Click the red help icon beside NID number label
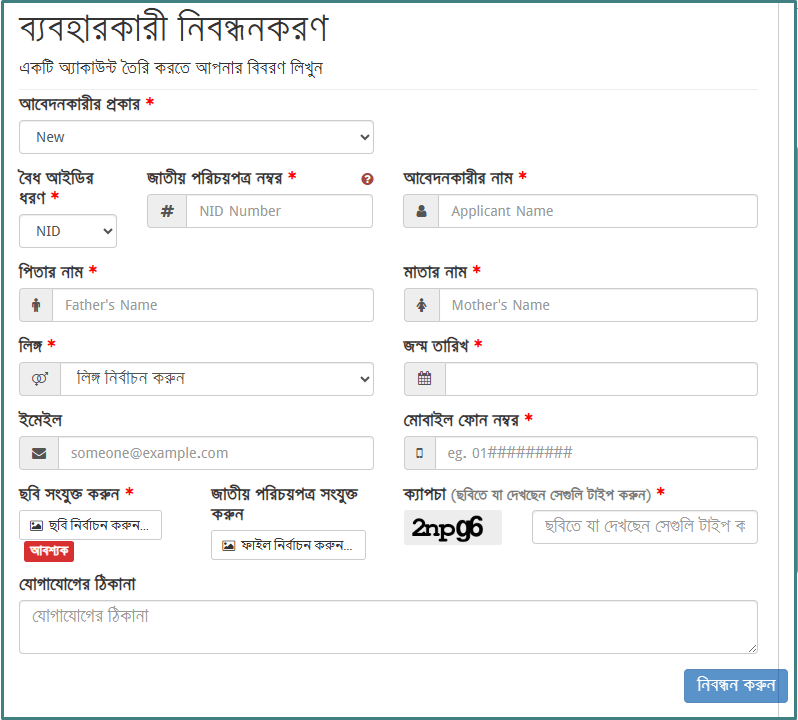 [x=367, y=179]
